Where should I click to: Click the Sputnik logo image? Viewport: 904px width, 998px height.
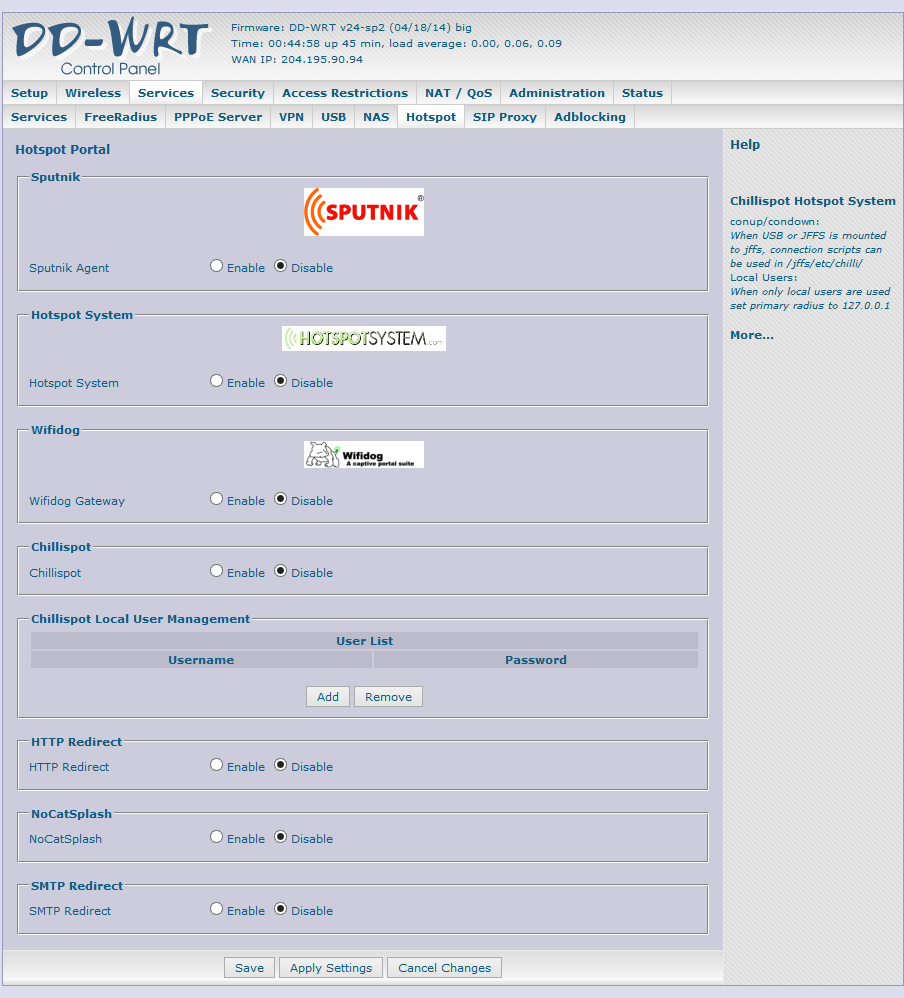363,212
